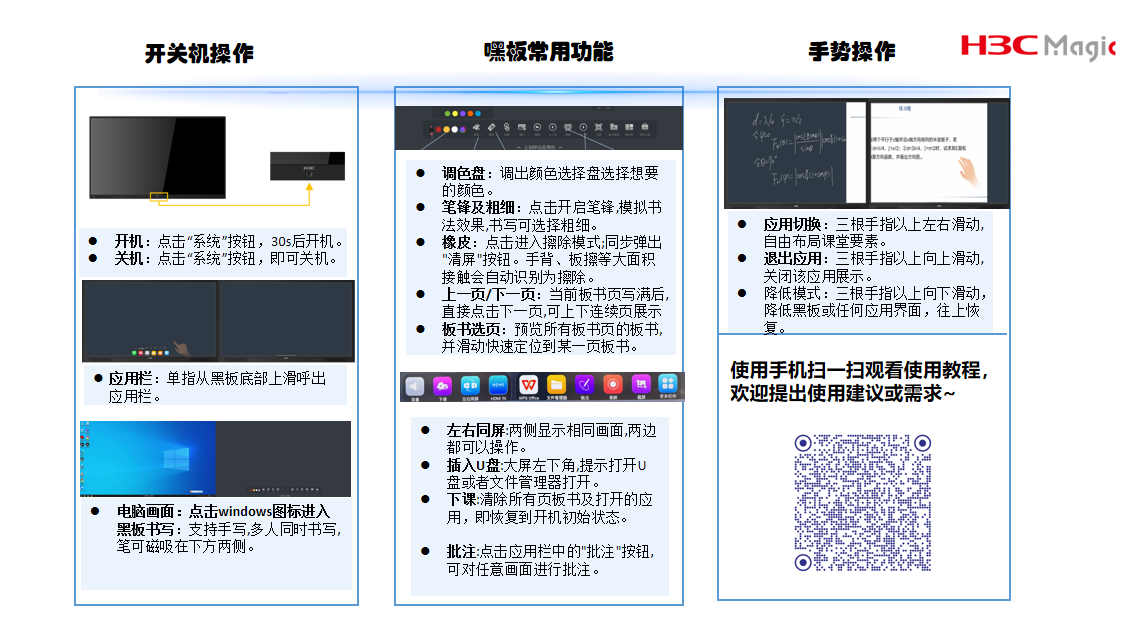Select the HDMI IN app icon

pos(498,385)
